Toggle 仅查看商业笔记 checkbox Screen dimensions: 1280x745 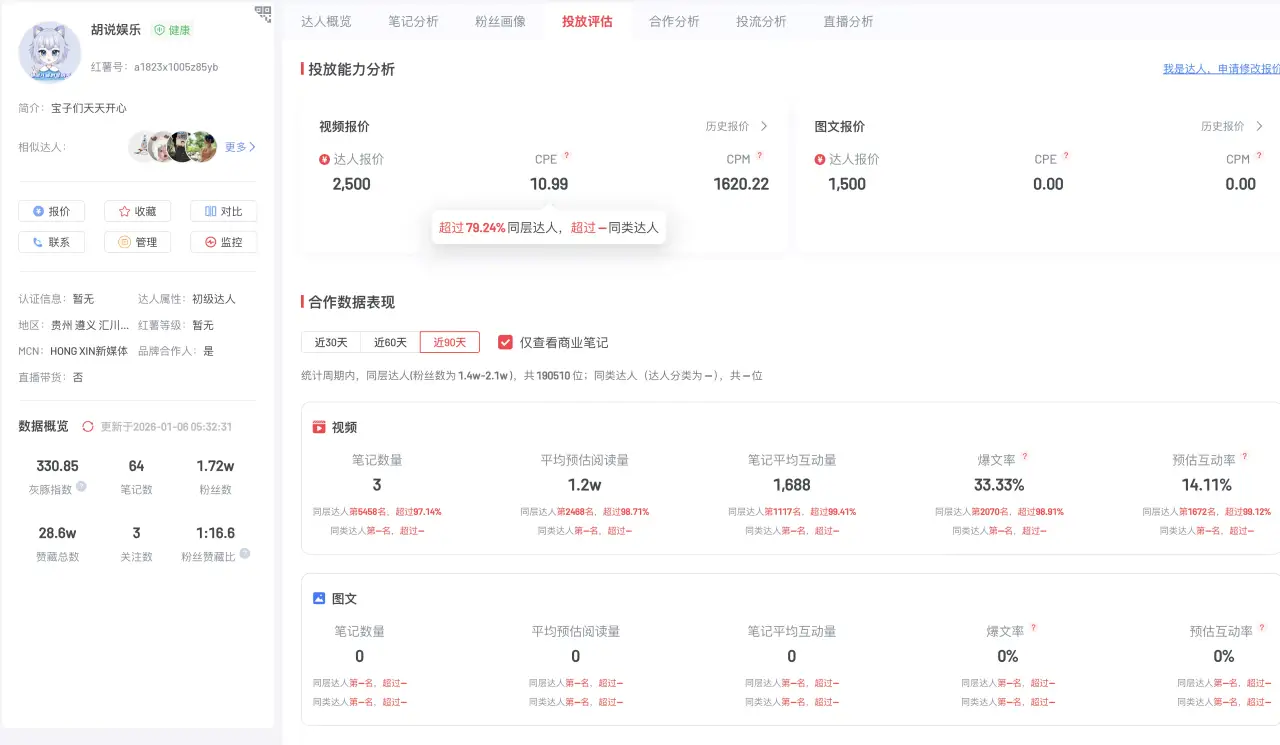[506, 342]
